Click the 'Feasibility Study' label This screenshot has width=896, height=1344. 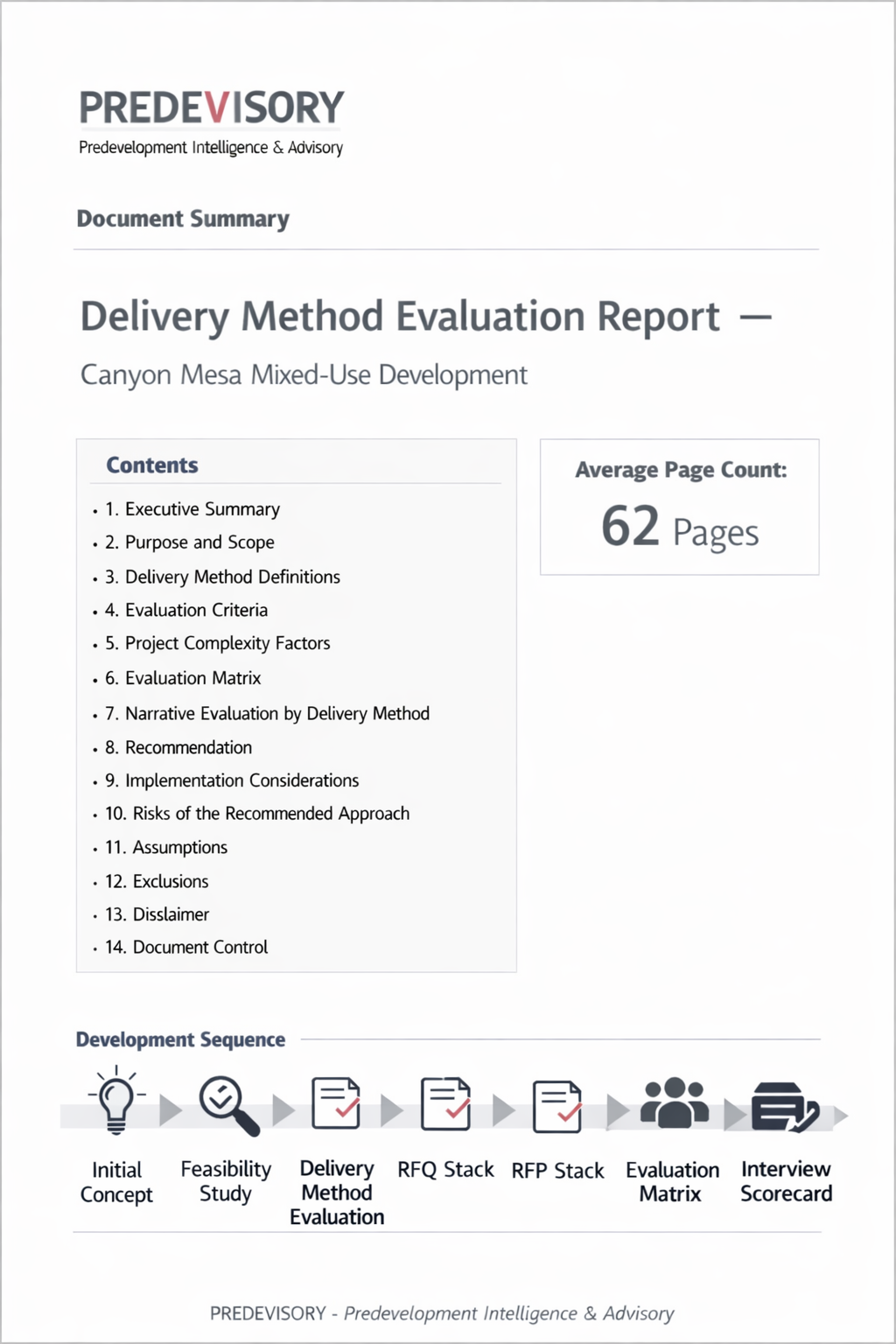[226, 1181]
